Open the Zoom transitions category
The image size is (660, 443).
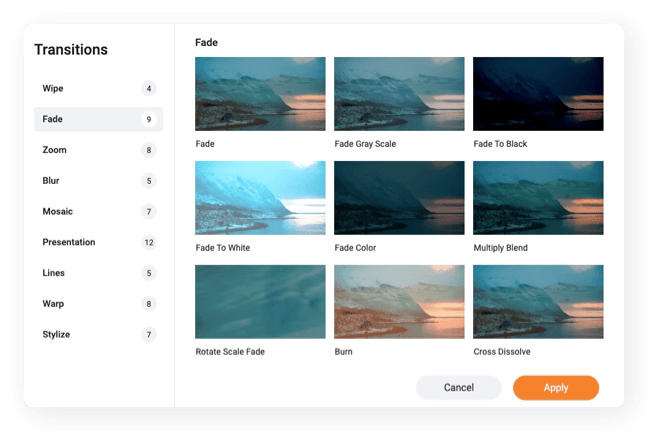(98, 150)
